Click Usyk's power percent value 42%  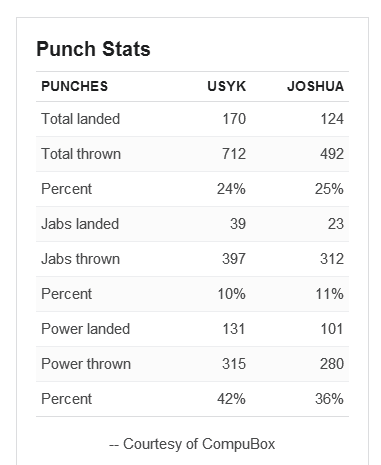coord(231,399)
